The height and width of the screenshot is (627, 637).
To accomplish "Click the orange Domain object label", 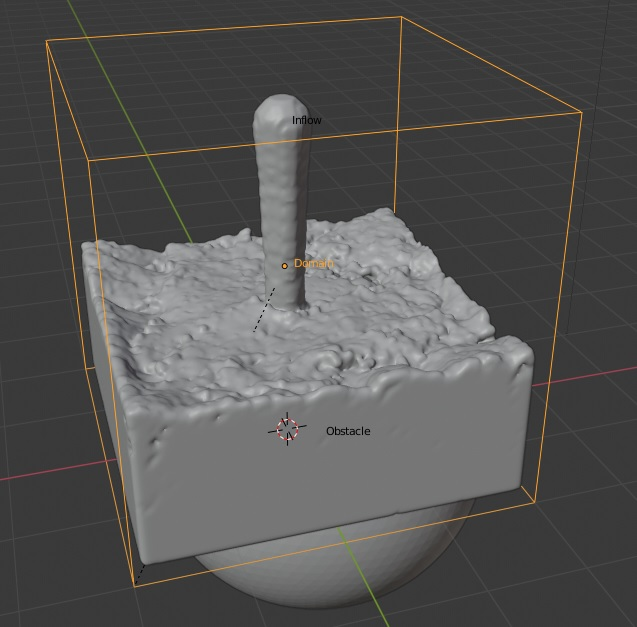I will tap(312, 264).
